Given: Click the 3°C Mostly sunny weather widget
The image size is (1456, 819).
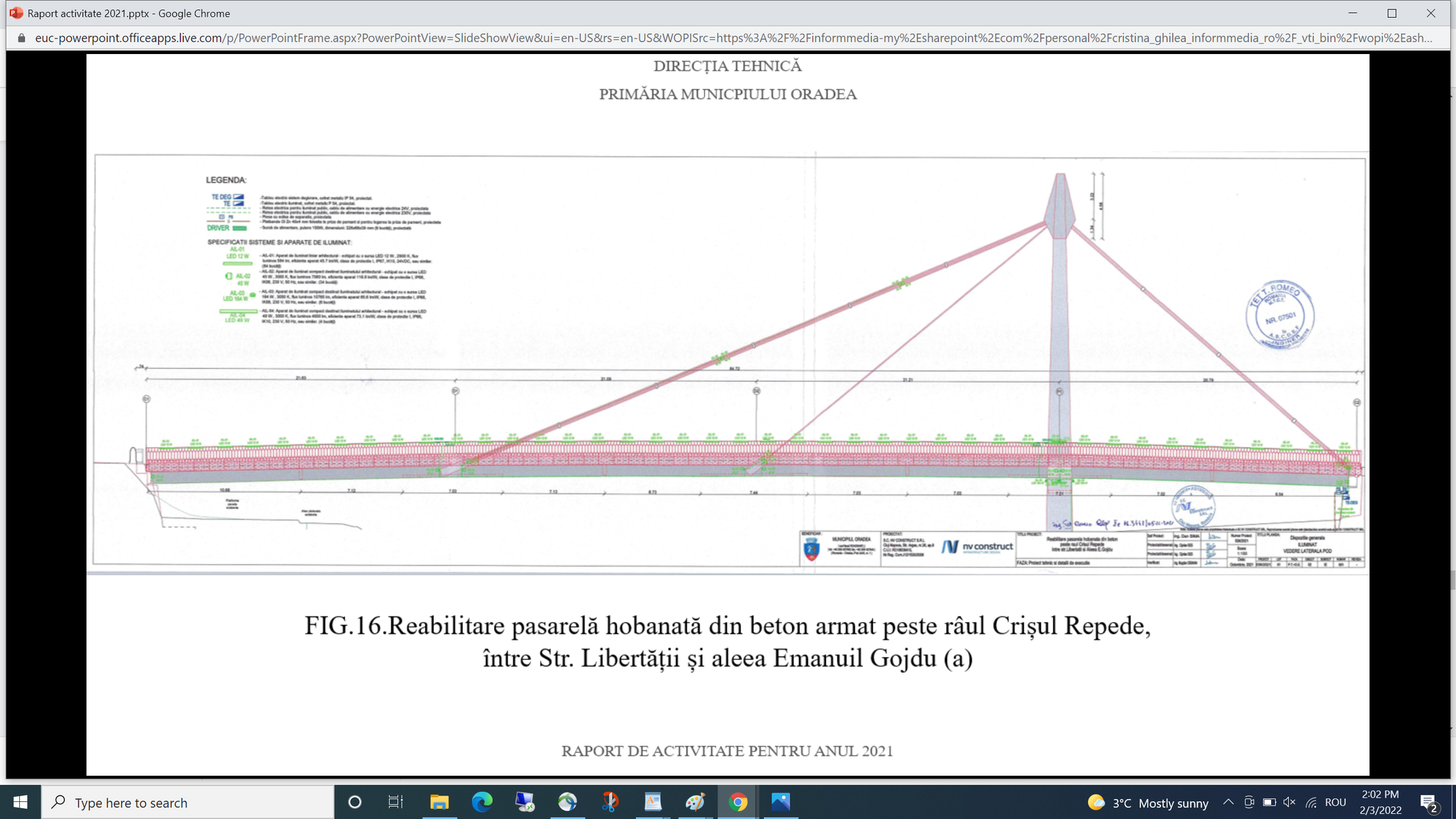Looking at the screenshot, I should [x=1147, y=803].
